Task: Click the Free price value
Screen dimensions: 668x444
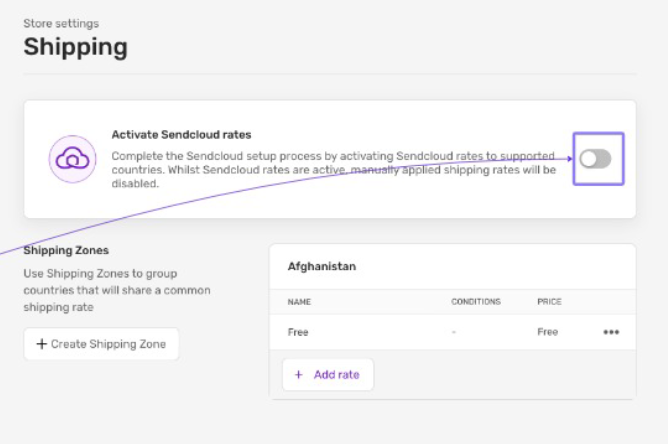Action: point(547,332)
